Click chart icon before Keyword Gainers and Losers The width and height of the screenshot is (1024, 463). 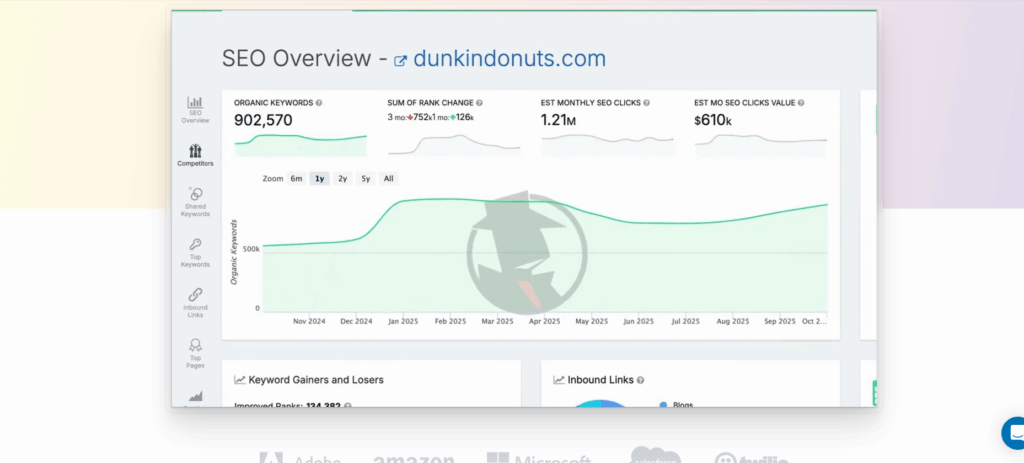point(240,380)
